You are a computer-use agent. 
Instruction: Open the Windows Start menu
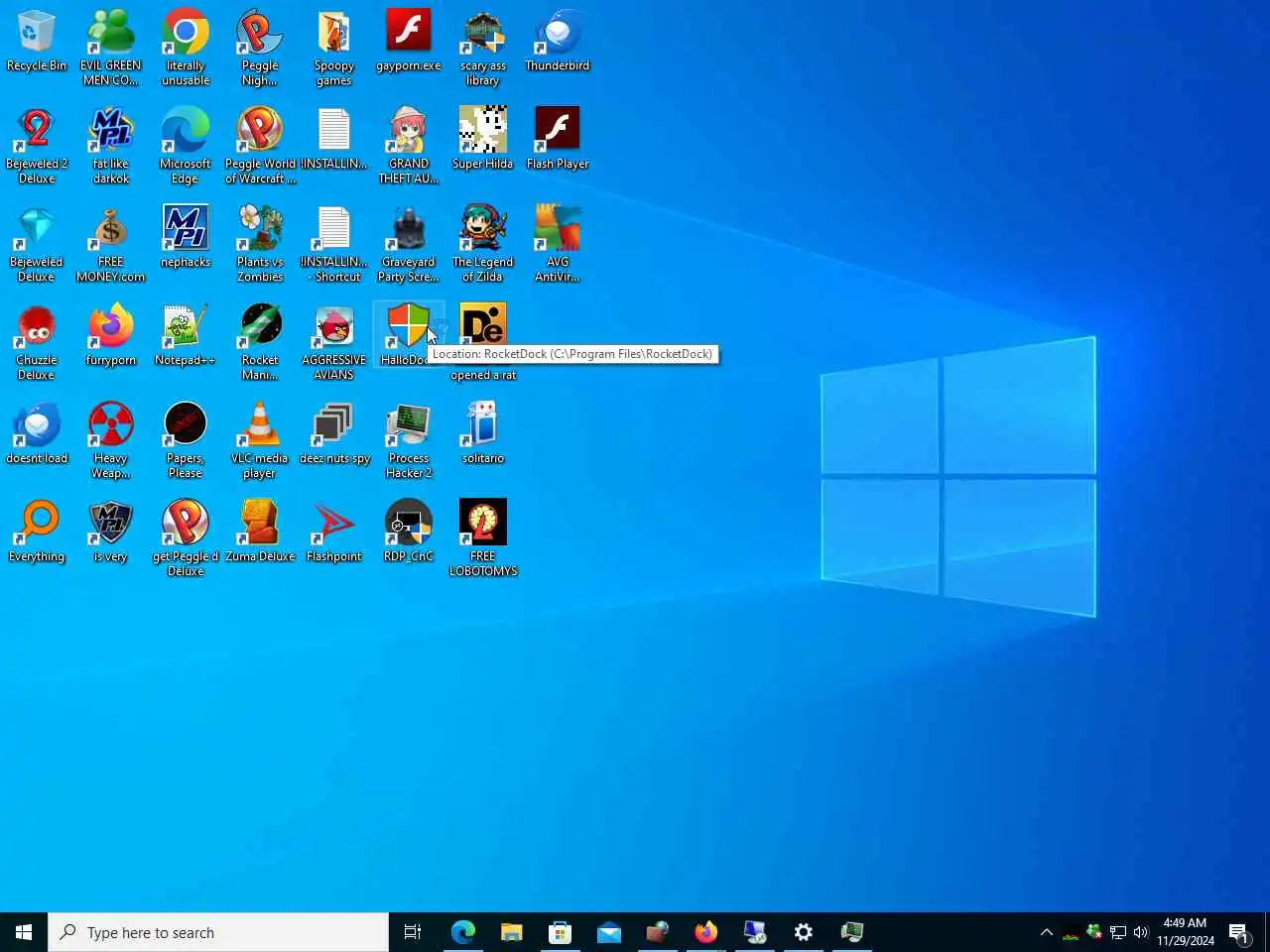(24, 932)
